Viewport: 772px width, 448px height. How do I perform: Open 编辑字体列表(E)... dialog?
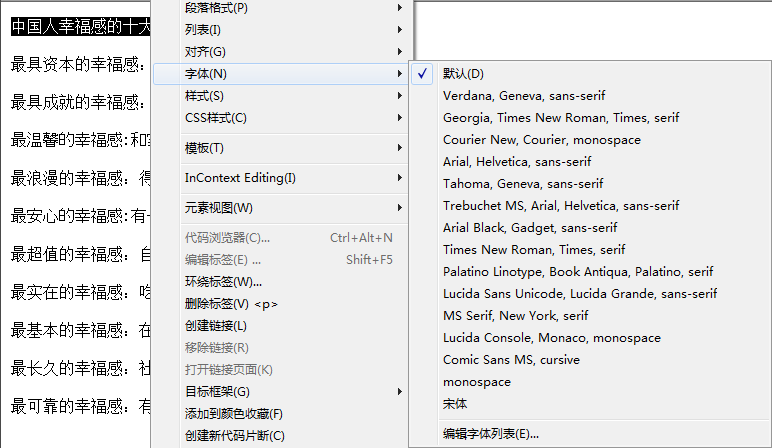click(491, 434)
